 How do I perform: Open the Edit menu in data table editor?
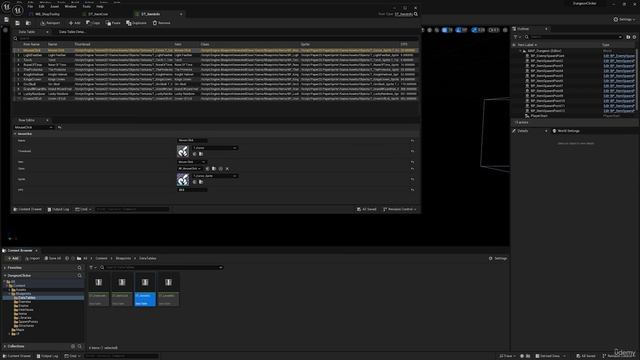42,7
